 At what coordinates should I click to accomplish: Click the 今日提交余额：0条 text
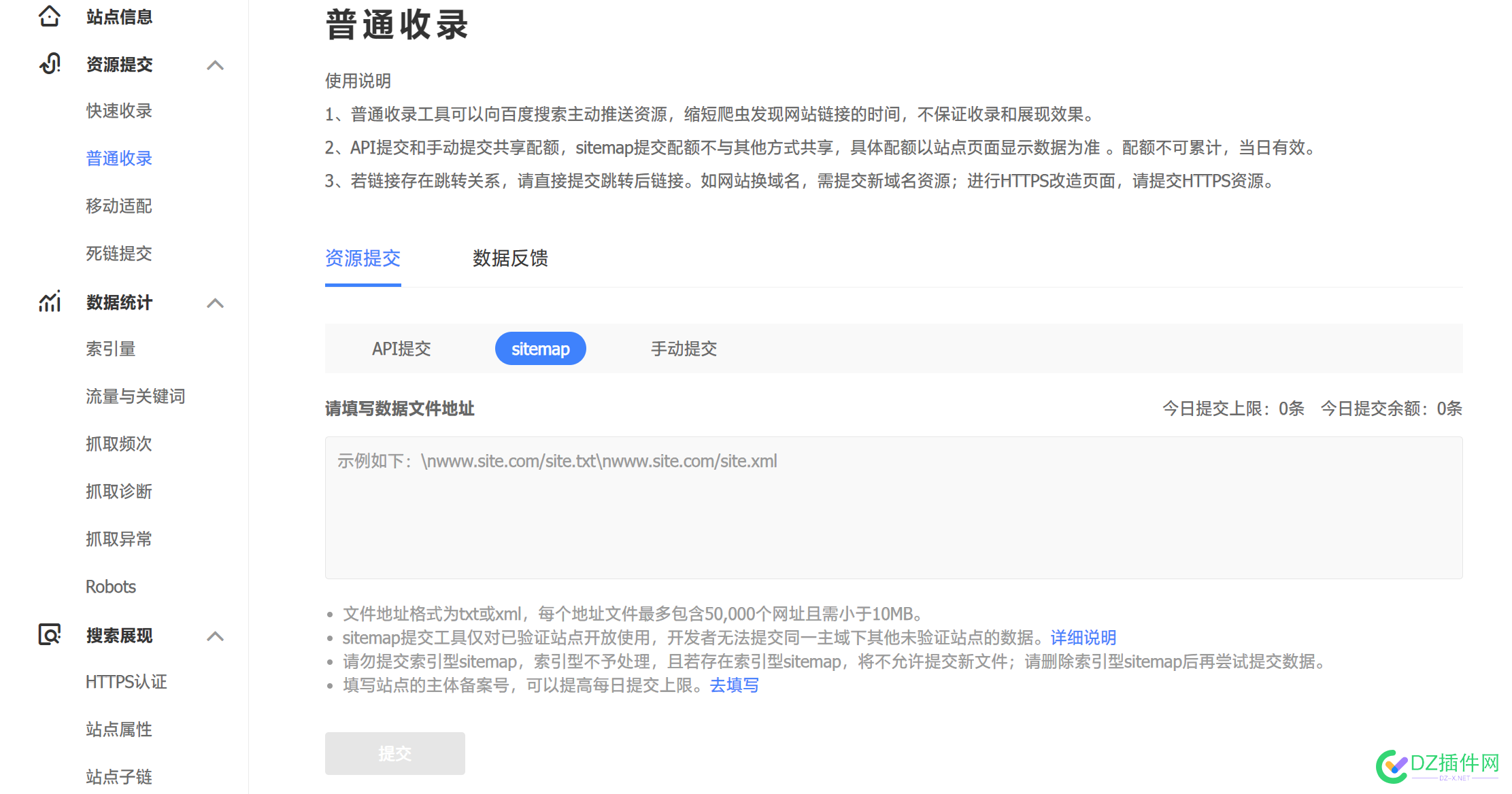click(x=1392, y=409)
